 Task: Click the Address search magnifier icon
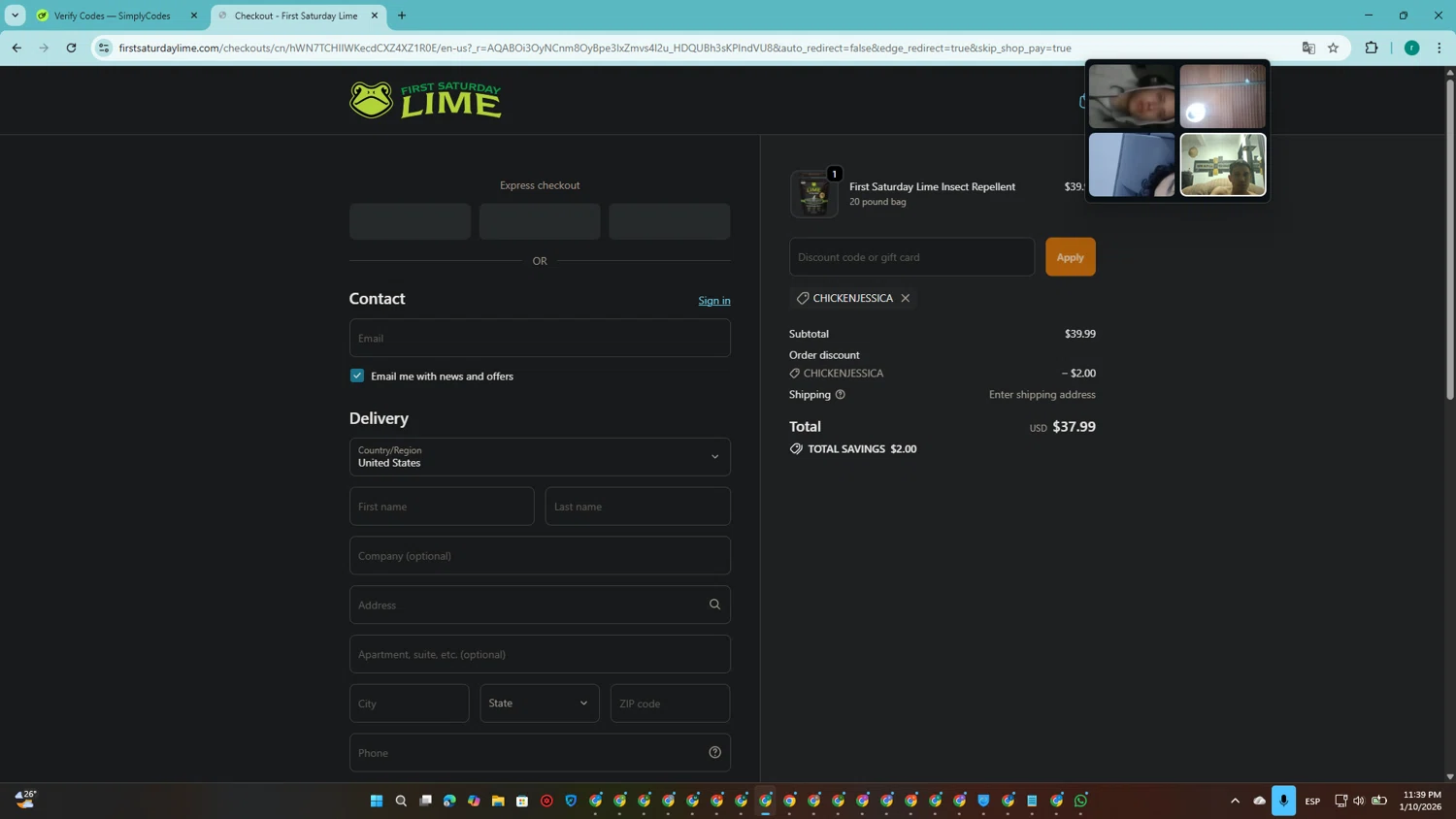(x=715, y=605)
